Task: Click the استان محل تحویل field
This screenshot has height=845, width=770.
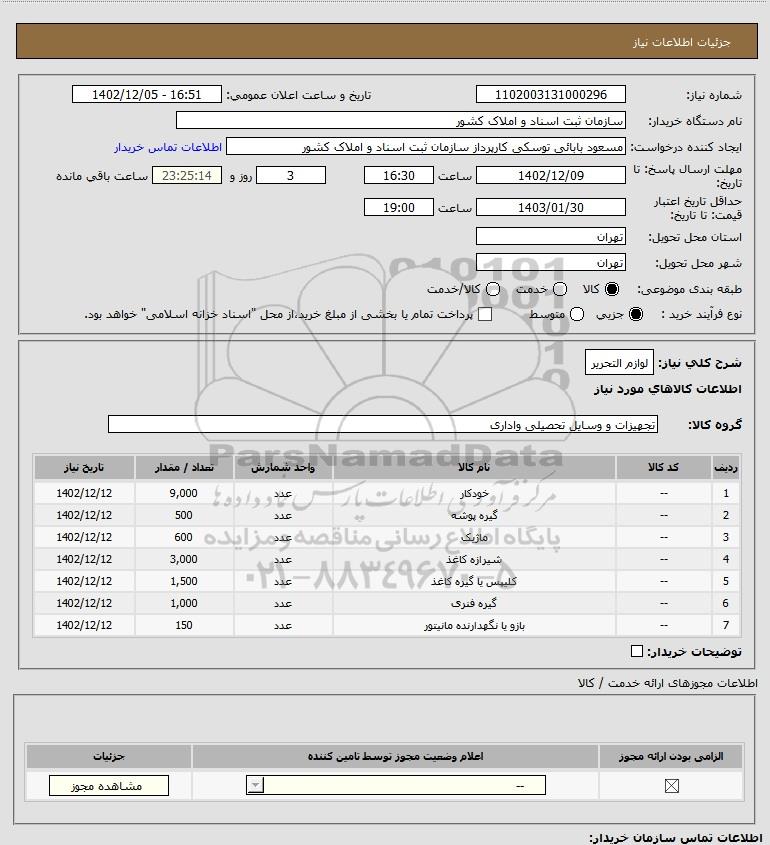Action: (551, 237)
